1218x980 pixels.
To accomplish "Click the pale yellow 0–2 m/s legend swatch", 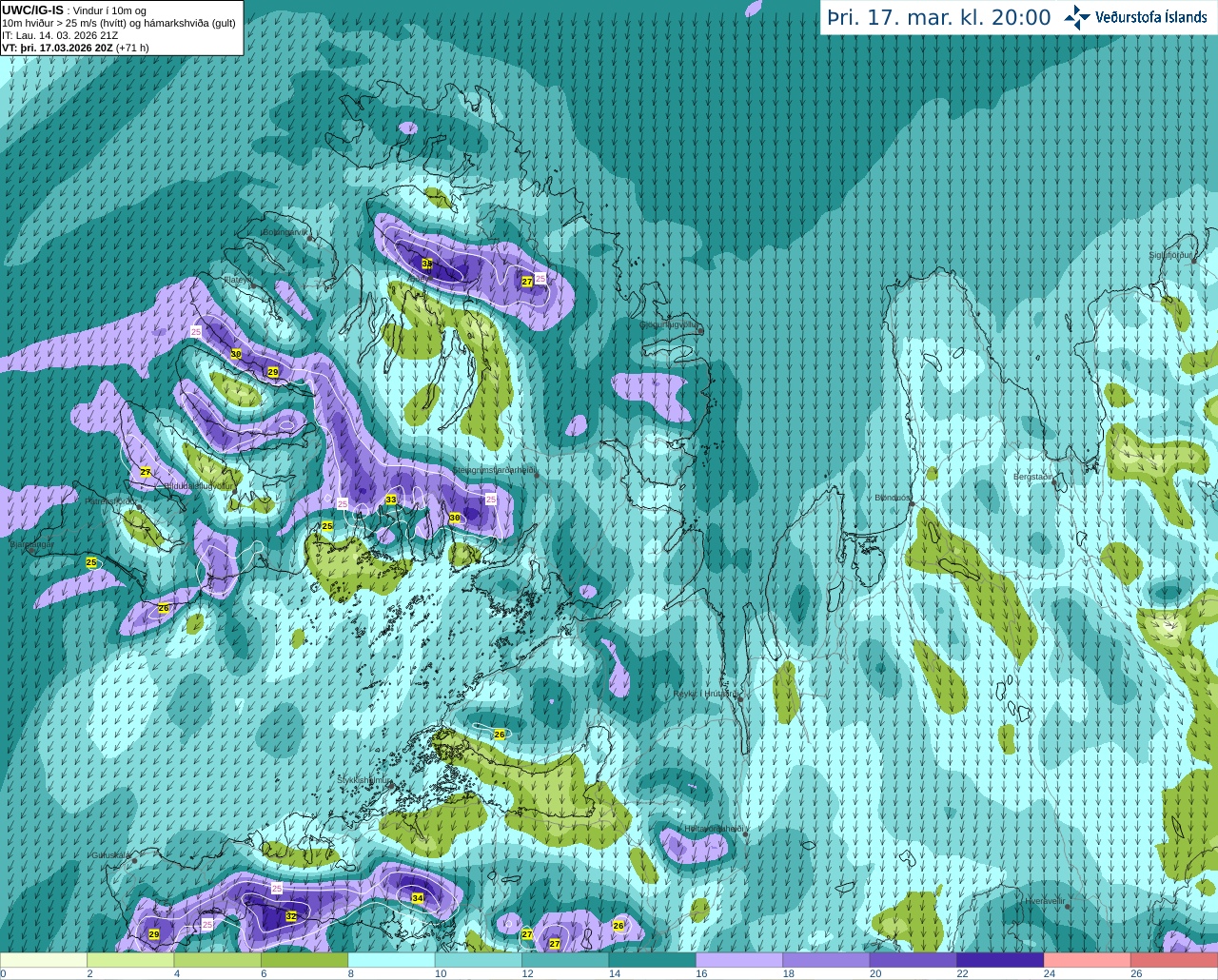I will 44,960.
